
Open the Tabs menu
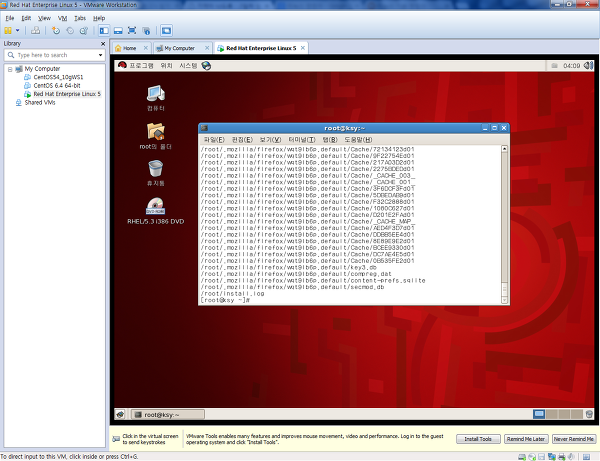click(x=80, y=18)
